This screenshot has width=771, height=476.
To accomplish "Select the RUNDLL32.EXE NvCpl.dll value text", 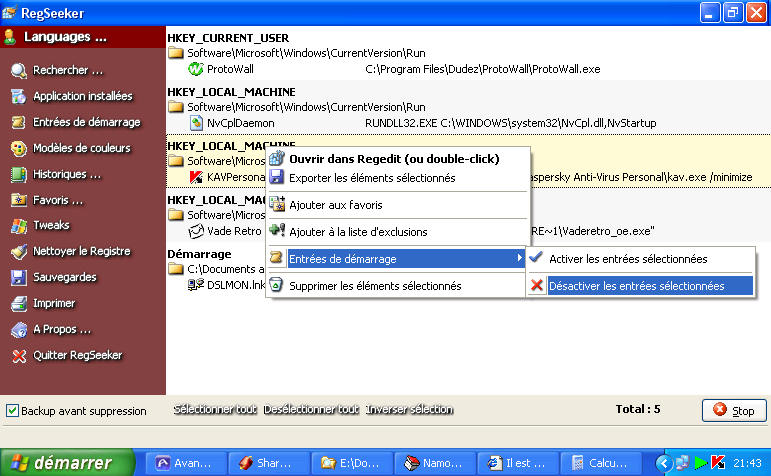I will click(x=510, y=123).
